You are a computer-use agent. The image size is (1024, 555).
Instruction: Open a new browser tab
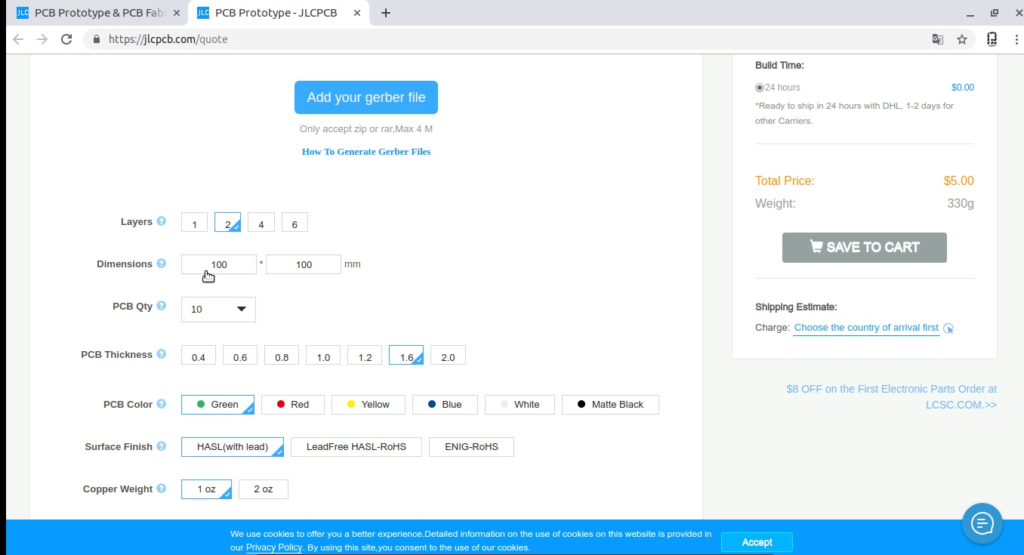coord(385,13)
